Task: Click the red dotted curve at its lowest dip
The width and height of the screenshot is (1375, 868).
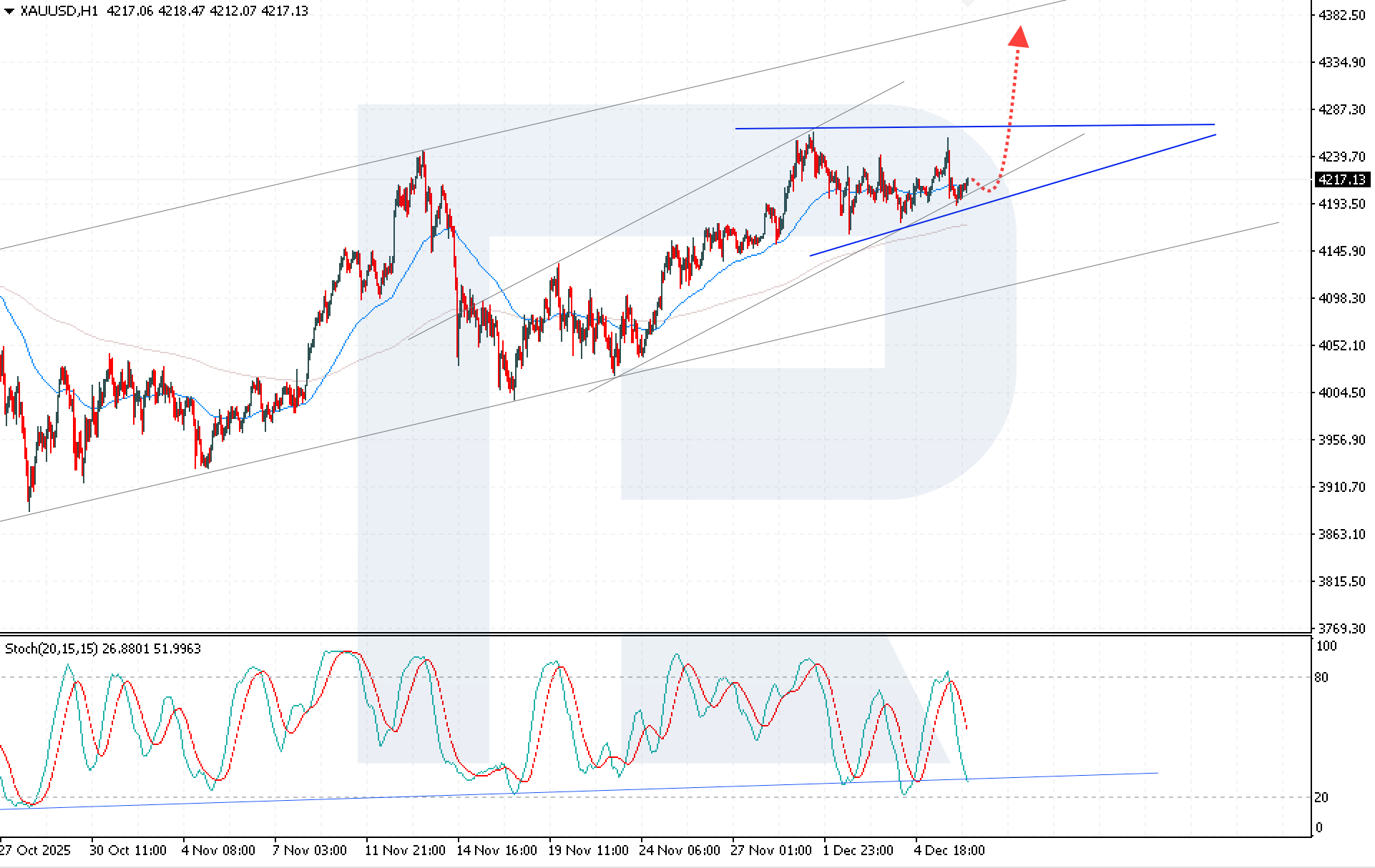Action: [989, 190]
